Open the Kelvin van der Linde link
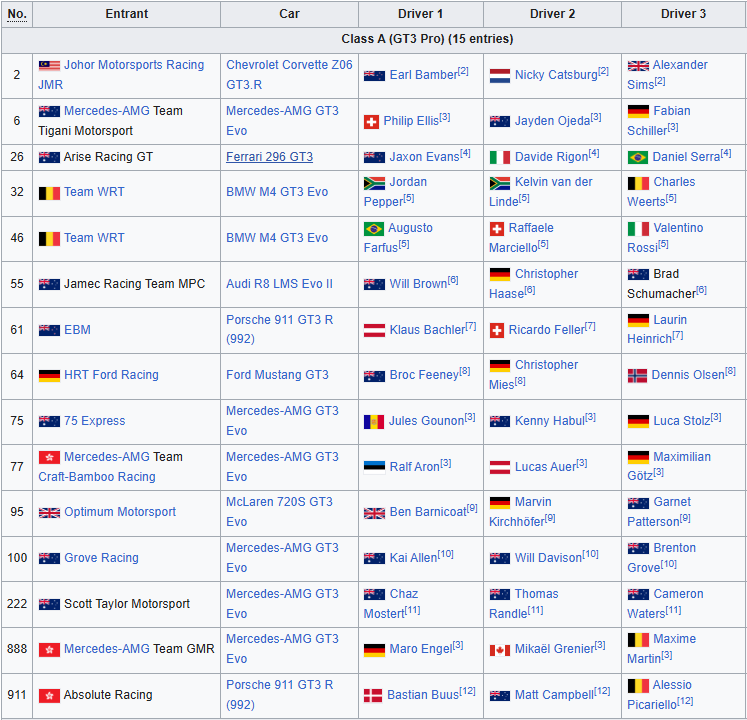Viewport: 747px width, 720px height. pyautogui.click(x=541, y=192)
